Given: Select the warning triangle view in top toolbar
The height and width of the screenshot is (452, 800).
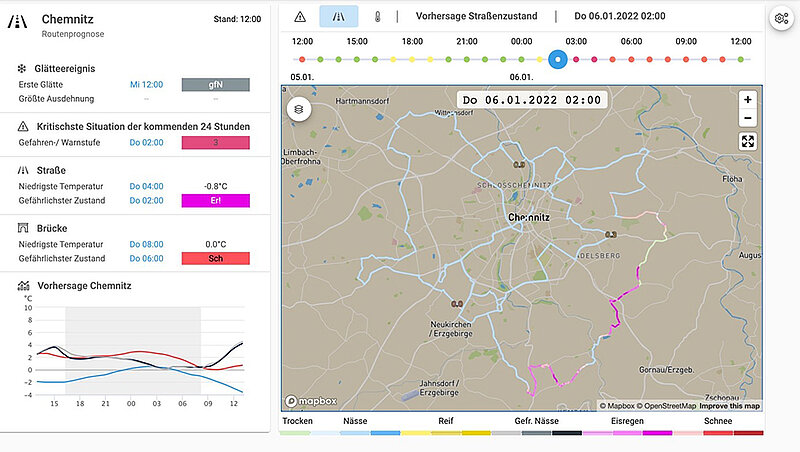Looking at the screenshot, I should [x=299, y=16].
